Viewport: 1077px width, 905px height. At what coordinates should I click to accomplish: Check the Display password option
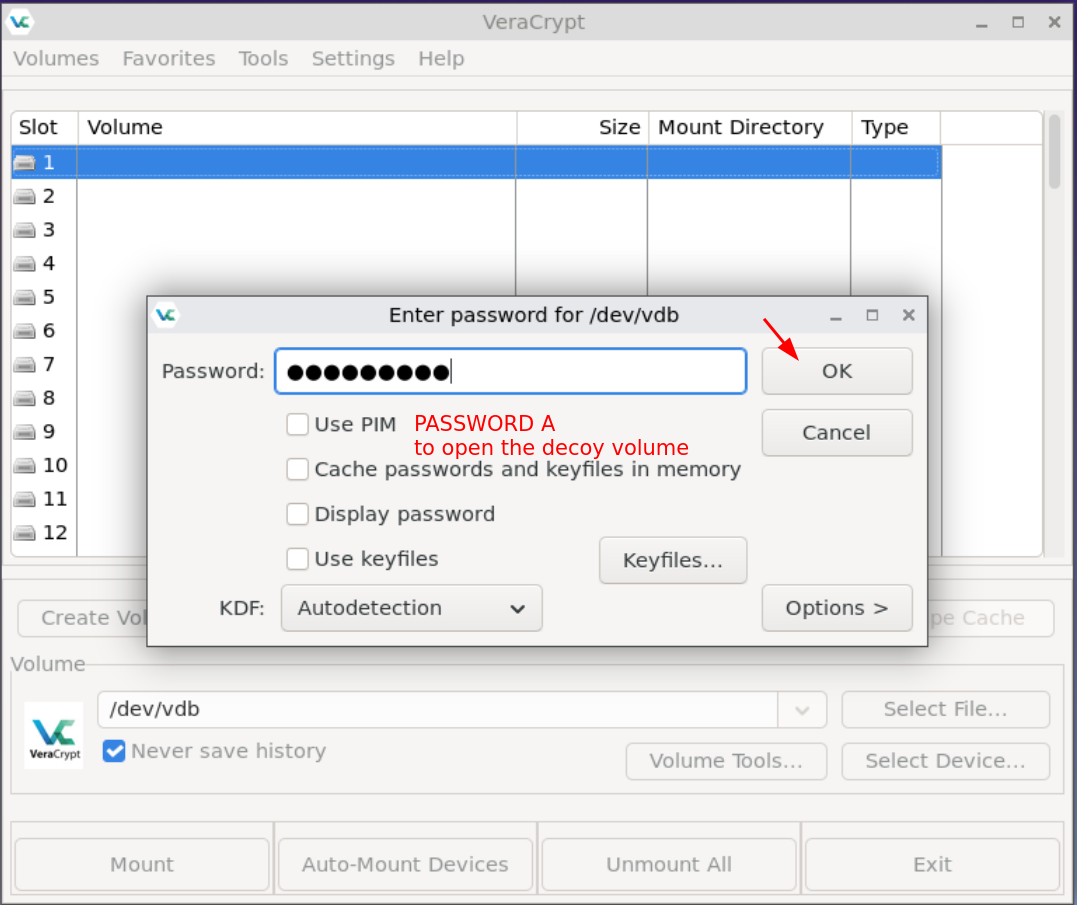coord(297,514)
